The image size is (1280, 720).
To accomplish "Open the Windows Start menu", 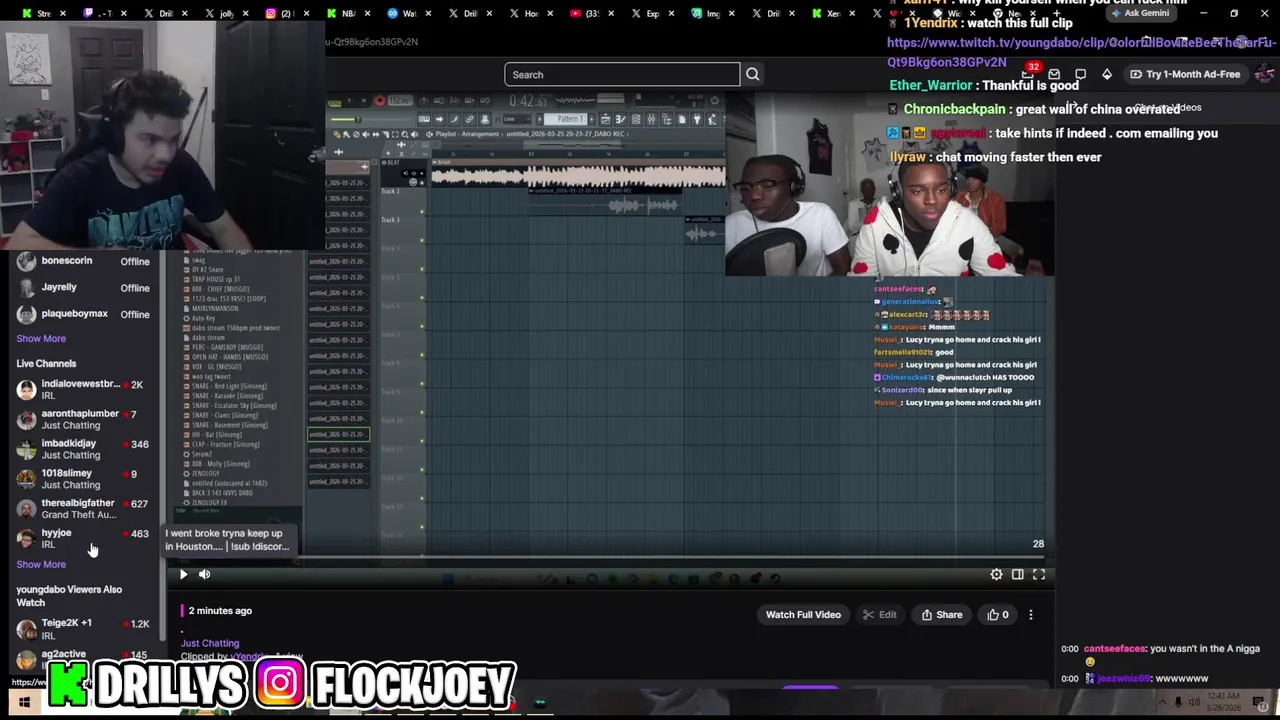I will [x=23, y=703].
